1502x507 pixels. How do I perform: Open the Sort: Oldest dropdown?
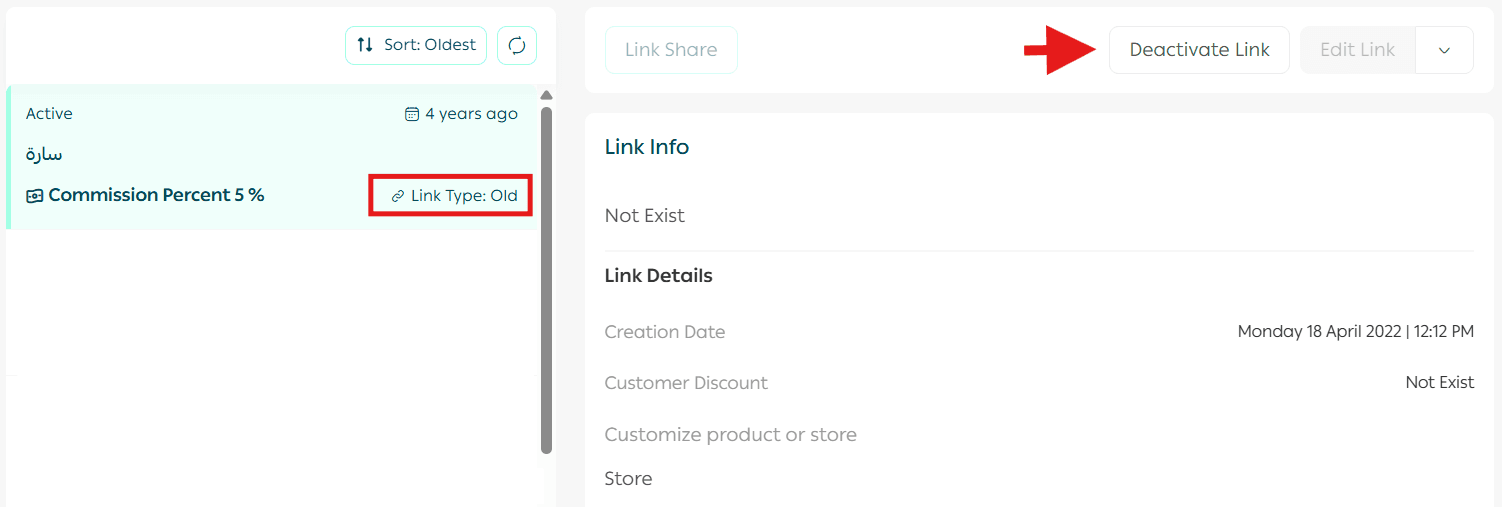point(416,46)
